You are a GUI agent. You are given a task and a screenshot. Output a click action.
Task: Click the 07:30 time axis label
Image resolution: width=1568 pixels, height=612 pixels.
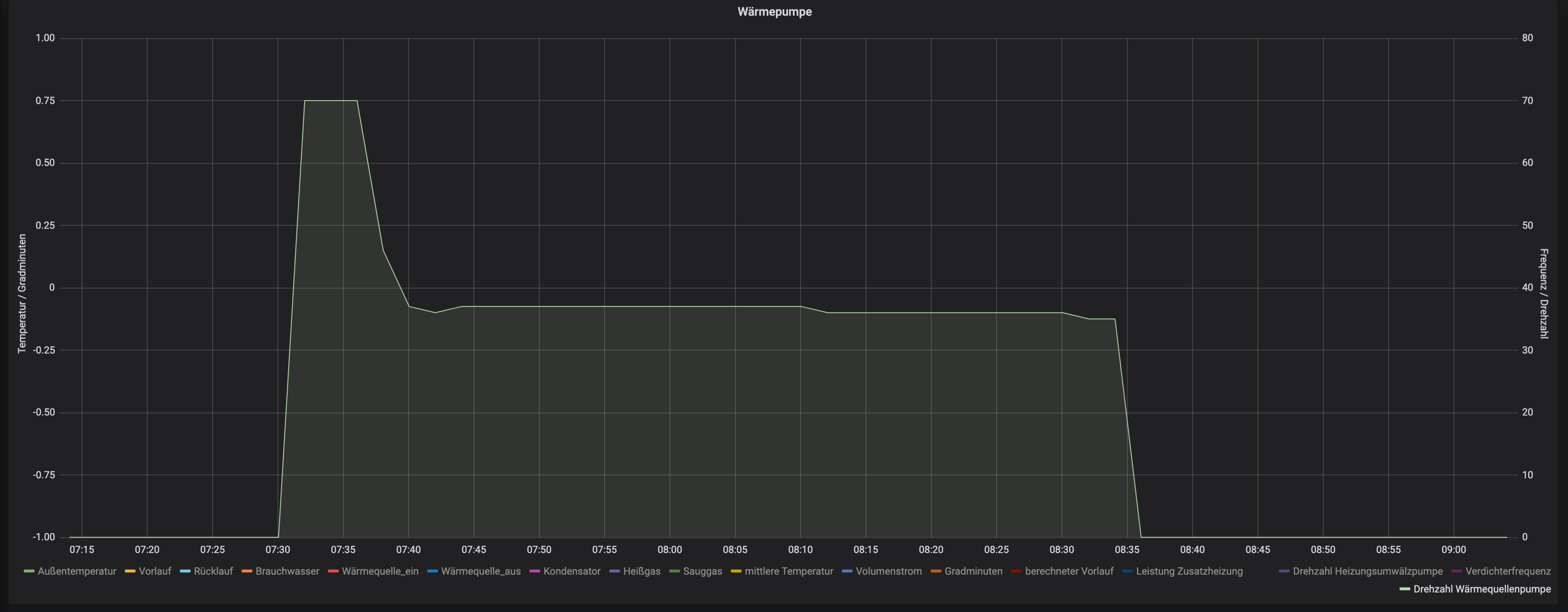(x=278, y=549)
